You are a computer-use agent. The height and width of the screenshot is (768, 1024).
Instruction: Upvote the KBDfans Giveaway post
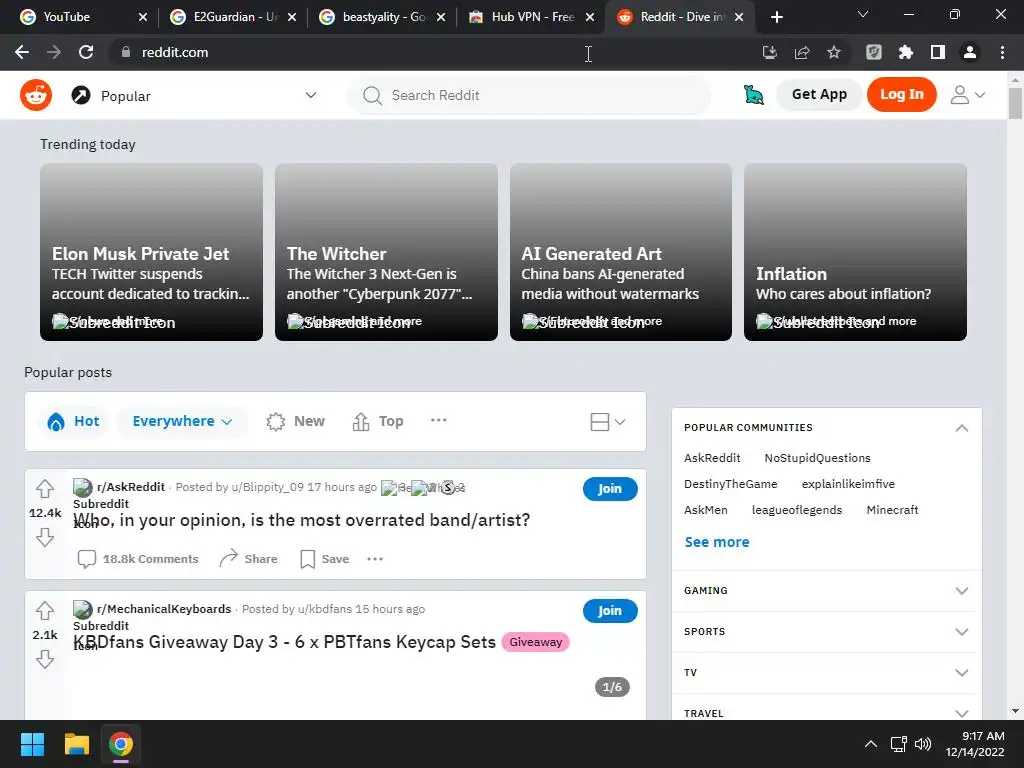[x=45, y=611]
